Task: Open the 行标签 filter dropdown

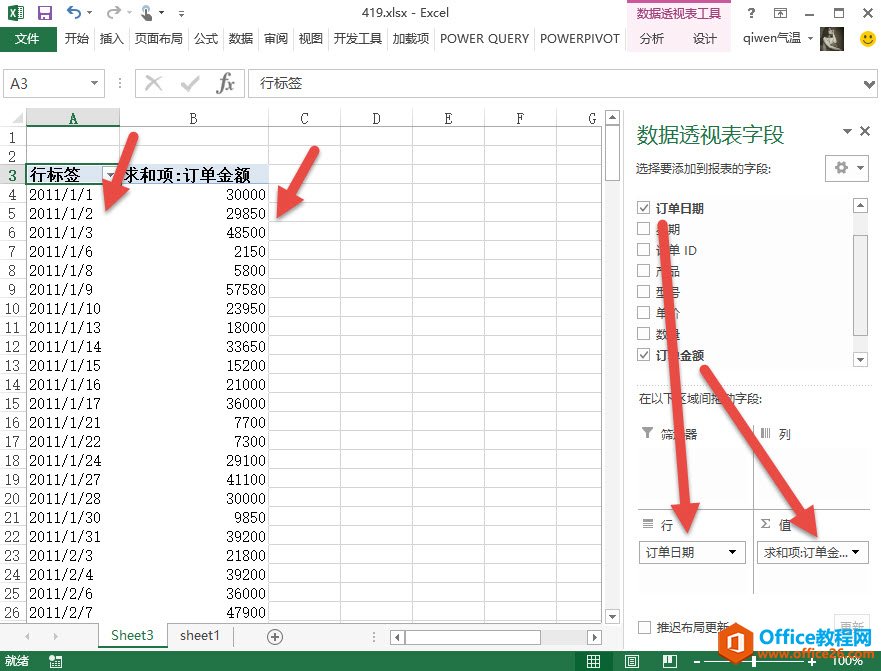Action: pyautogui.click(x=109, y=174)
